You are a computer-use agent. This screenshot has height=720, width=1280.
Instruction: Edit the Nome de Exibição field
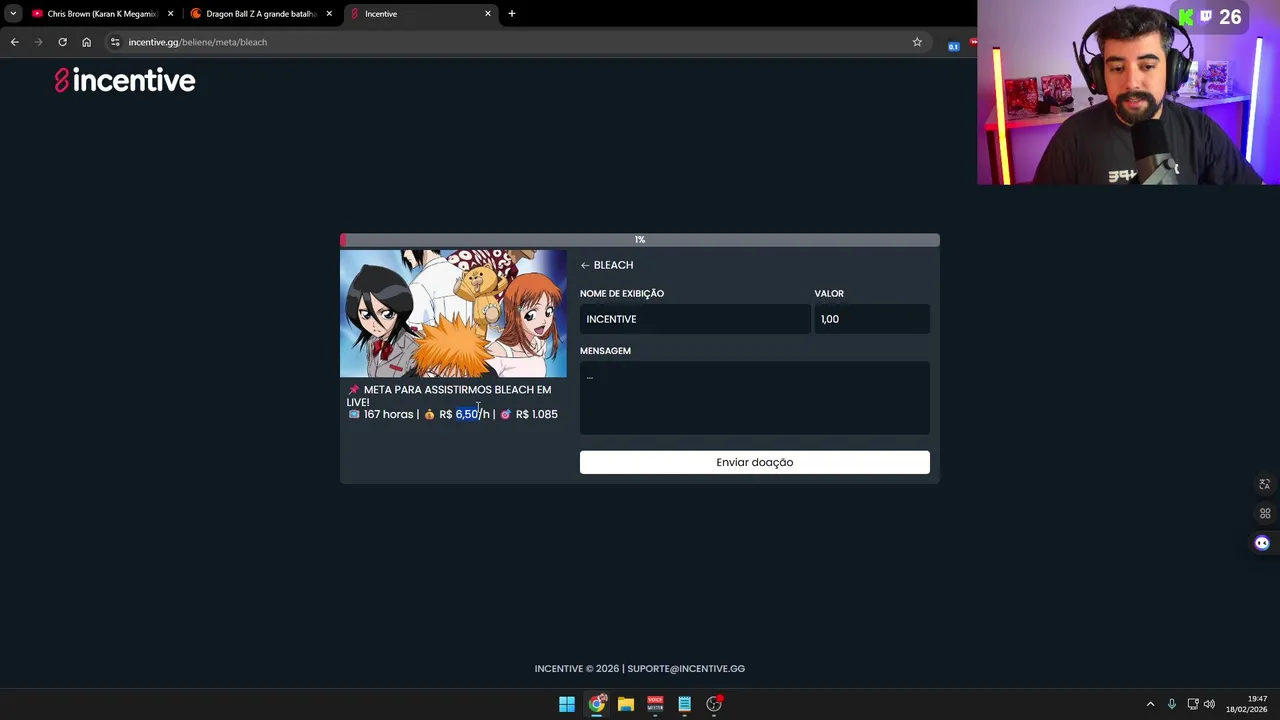[x=695, y=319]
